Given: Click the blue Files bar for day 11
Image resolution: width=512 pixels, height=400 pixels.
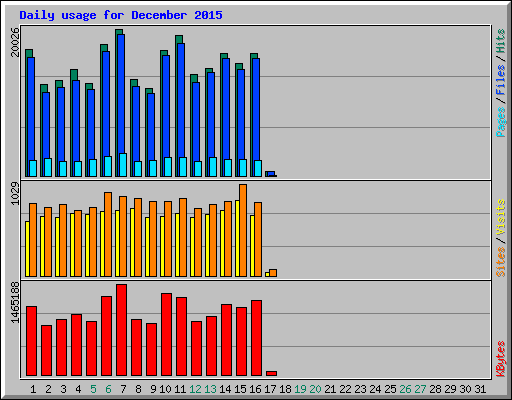Looking at the screenshot, I should pyautogui.click(x=181, y=101).
